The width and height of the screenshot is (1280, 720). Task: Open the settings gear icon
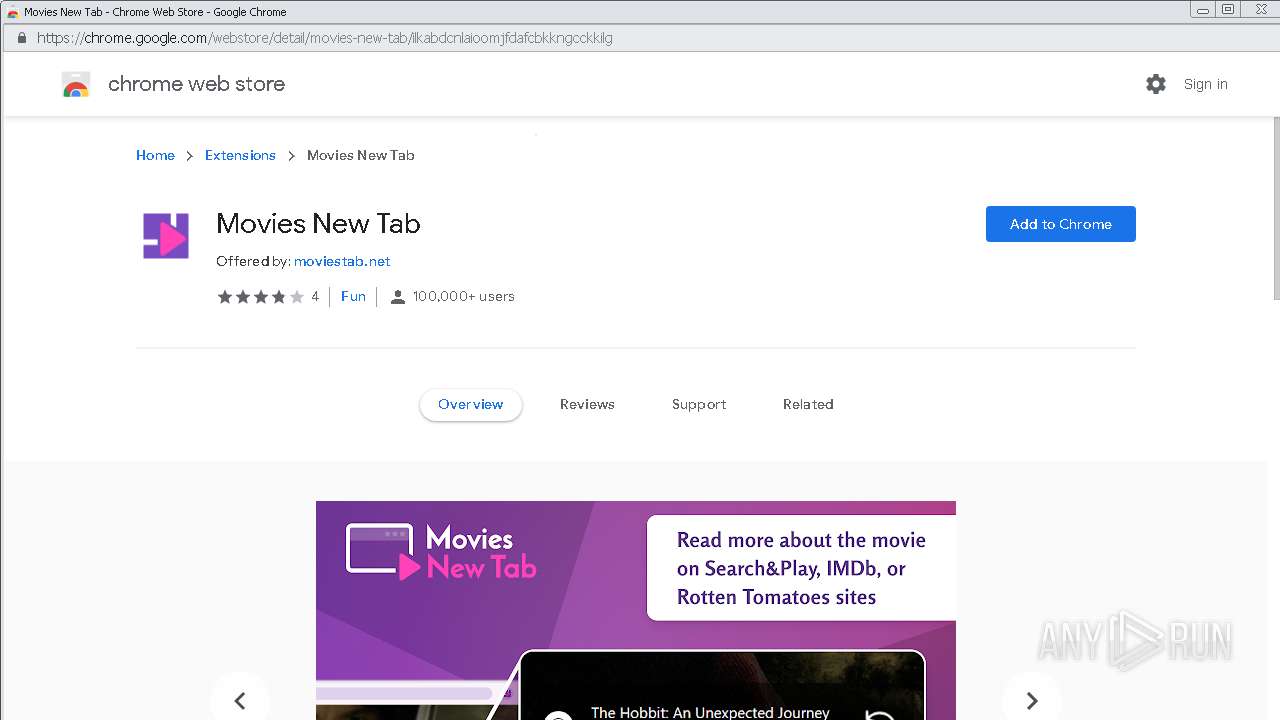click(1156, 84)
